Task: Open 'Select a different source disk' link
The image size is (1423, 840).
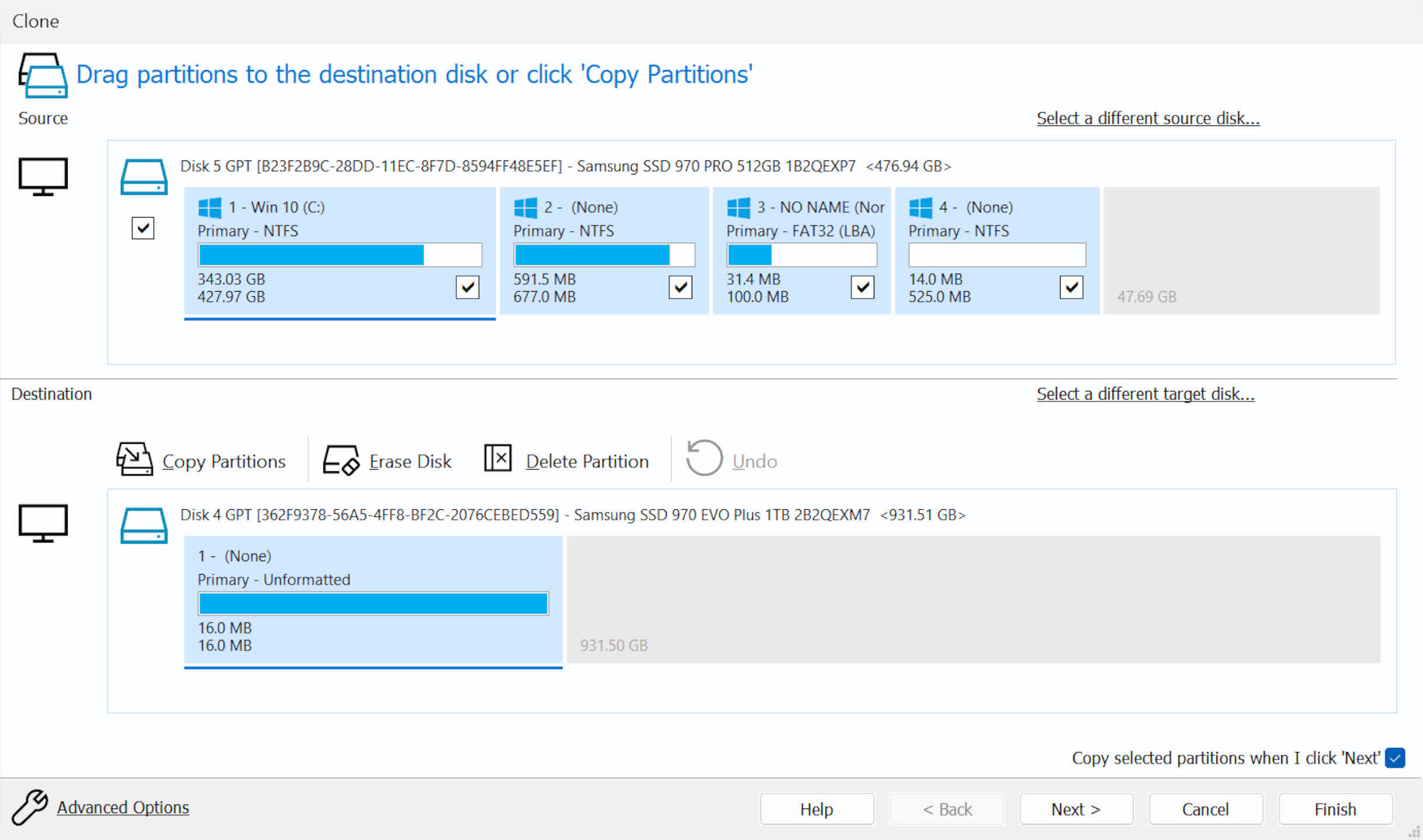Action: [x=1148, y=118]
